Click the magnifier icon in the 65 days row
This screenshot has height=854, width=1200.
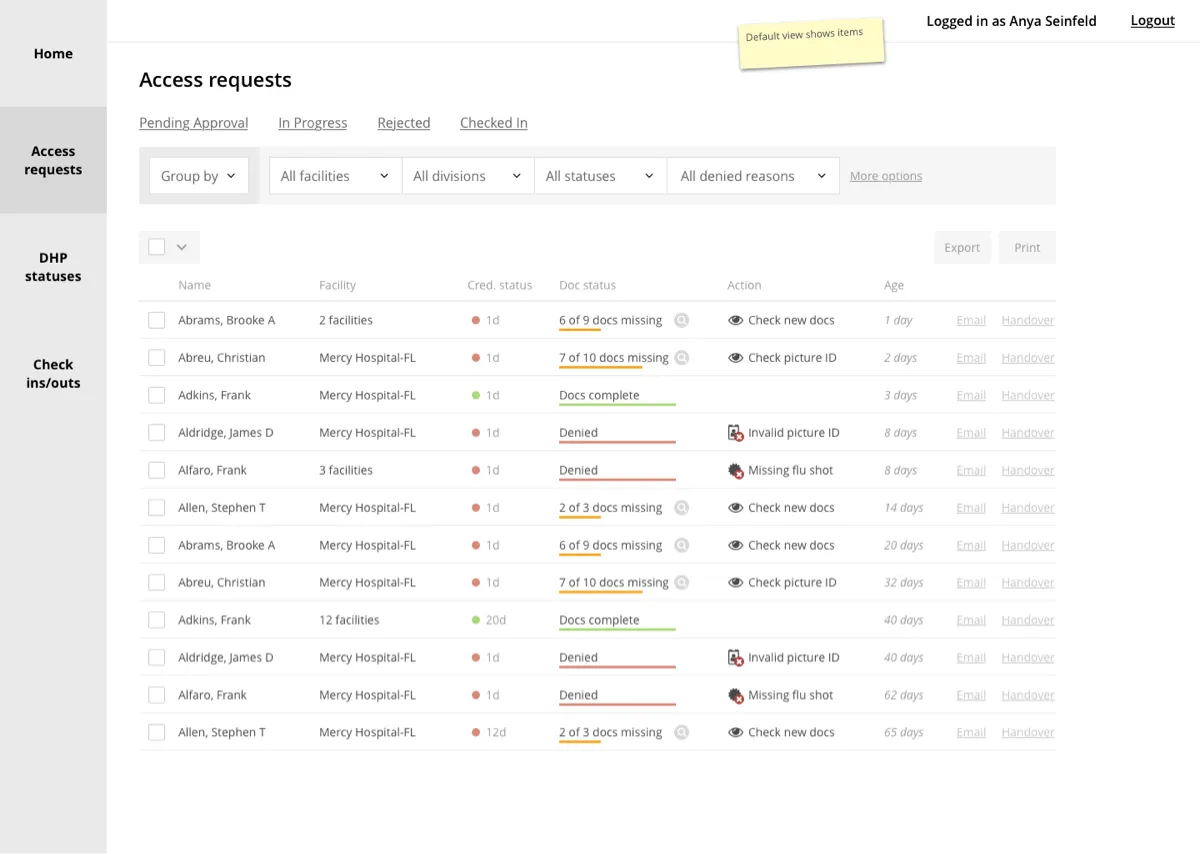click(x=681, y=733)
